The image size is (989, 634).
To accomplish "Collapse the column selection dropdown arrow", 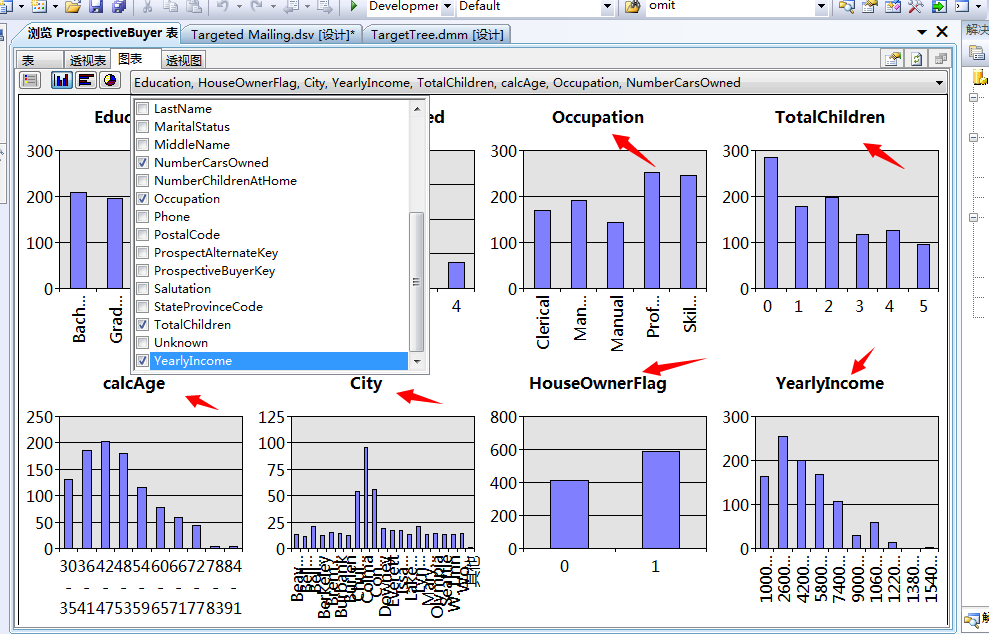I will click(x=939, y=83).
